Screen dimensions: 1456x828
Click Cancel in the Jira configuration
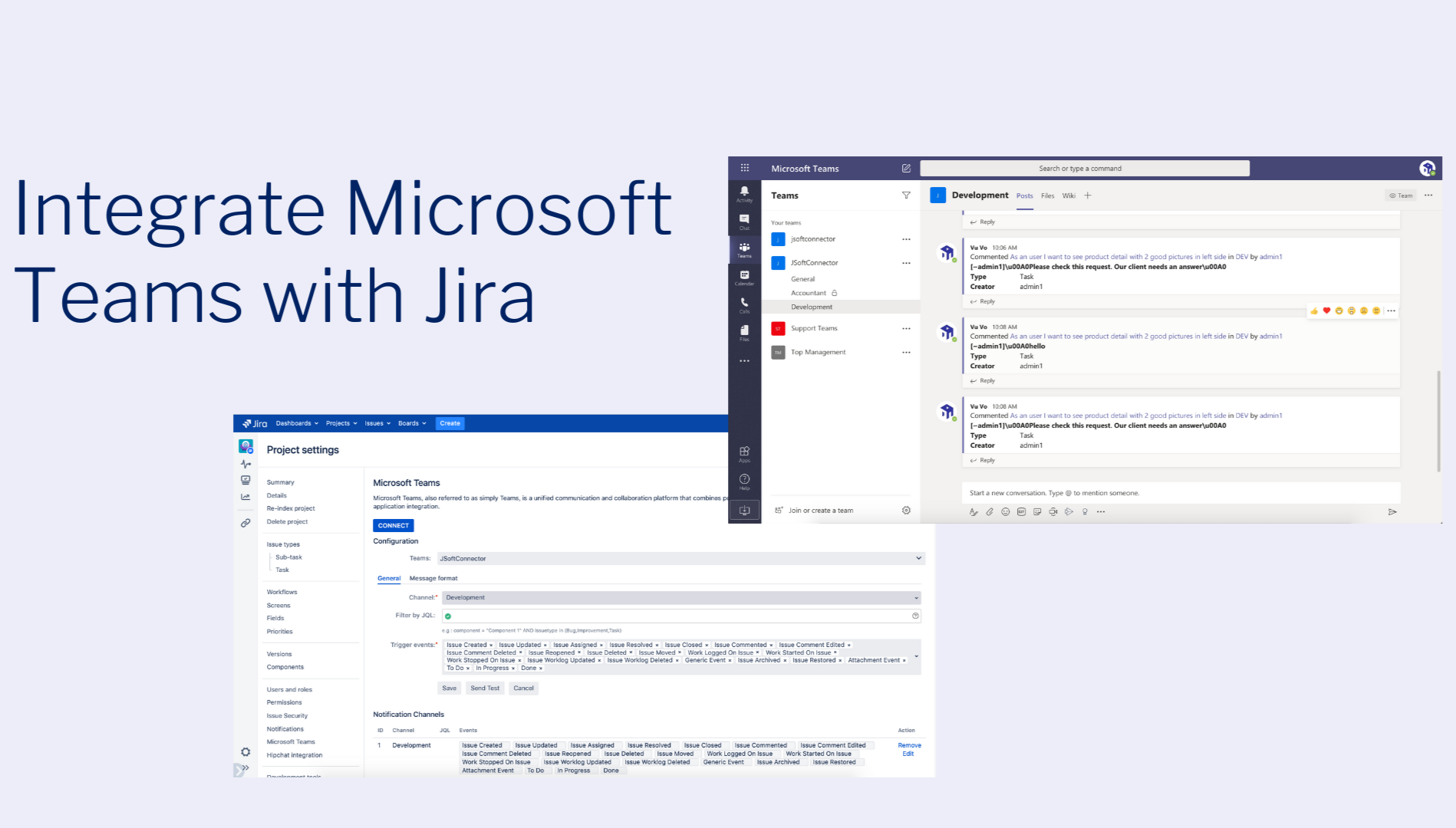coord(524,688)
